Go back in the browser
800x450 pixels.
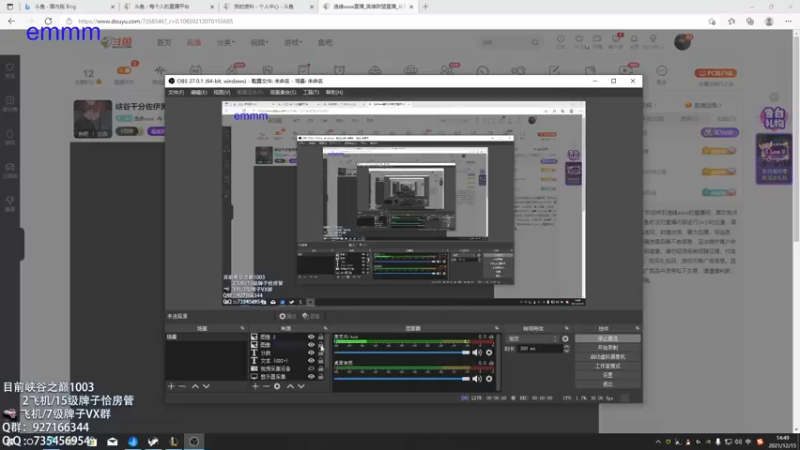coord(11,21)
